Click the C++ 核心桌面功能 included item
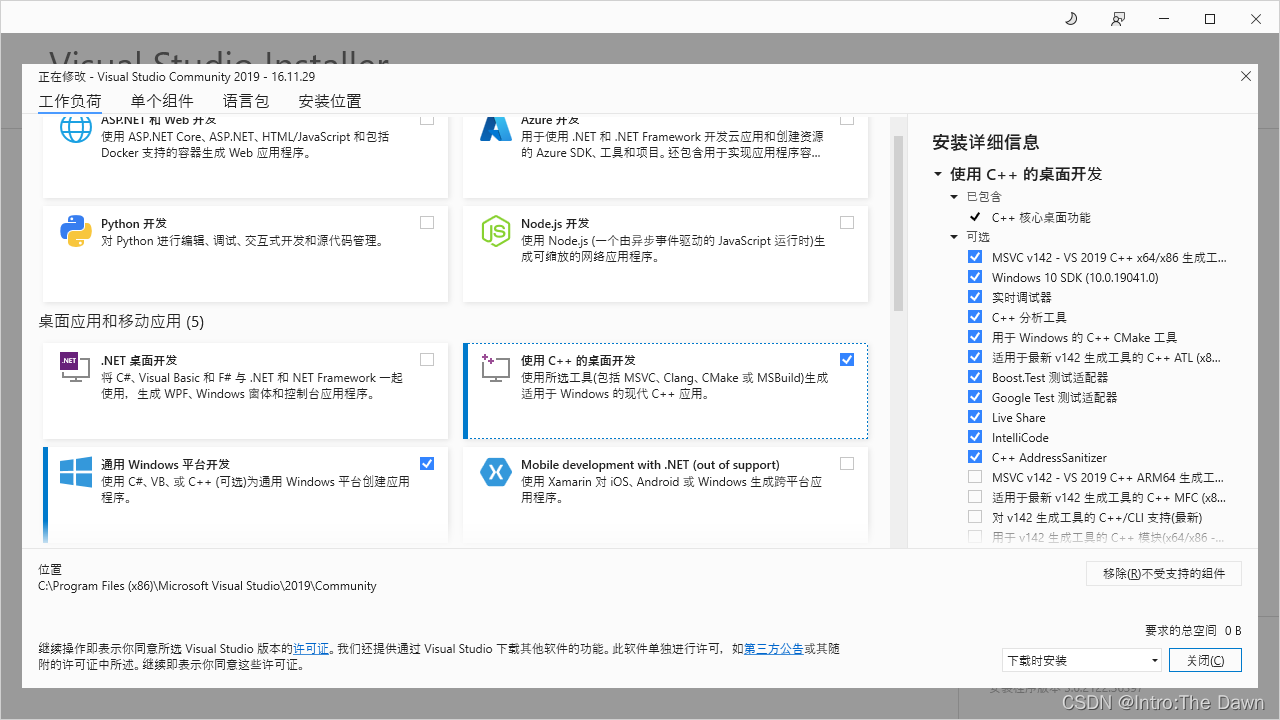This screenshot has height=720, width=1280. (1041, 217)
